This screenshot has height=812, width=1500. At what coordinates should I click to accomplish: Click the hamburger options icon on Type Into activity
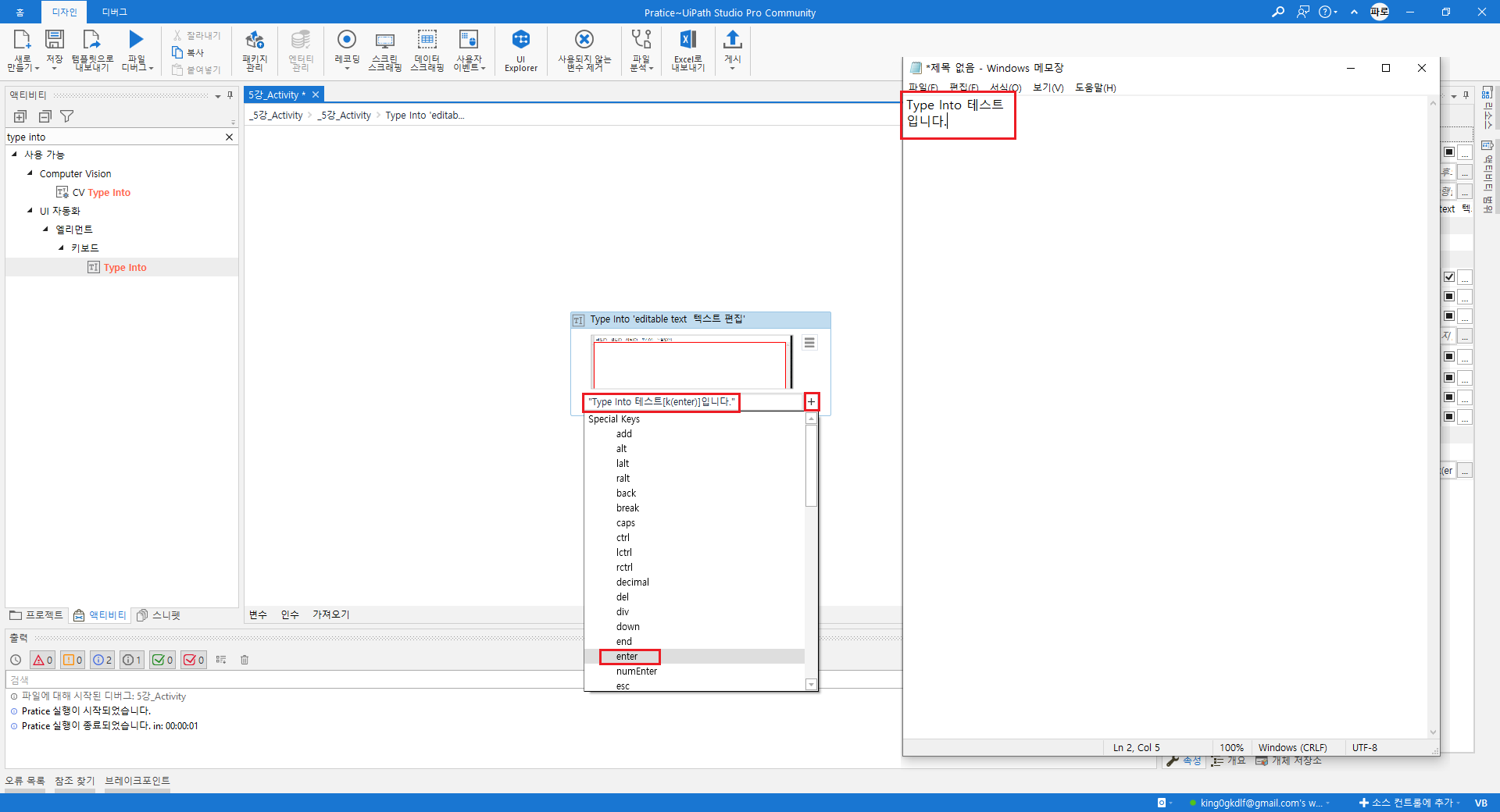pyautogui.click(x=809, y=343)
